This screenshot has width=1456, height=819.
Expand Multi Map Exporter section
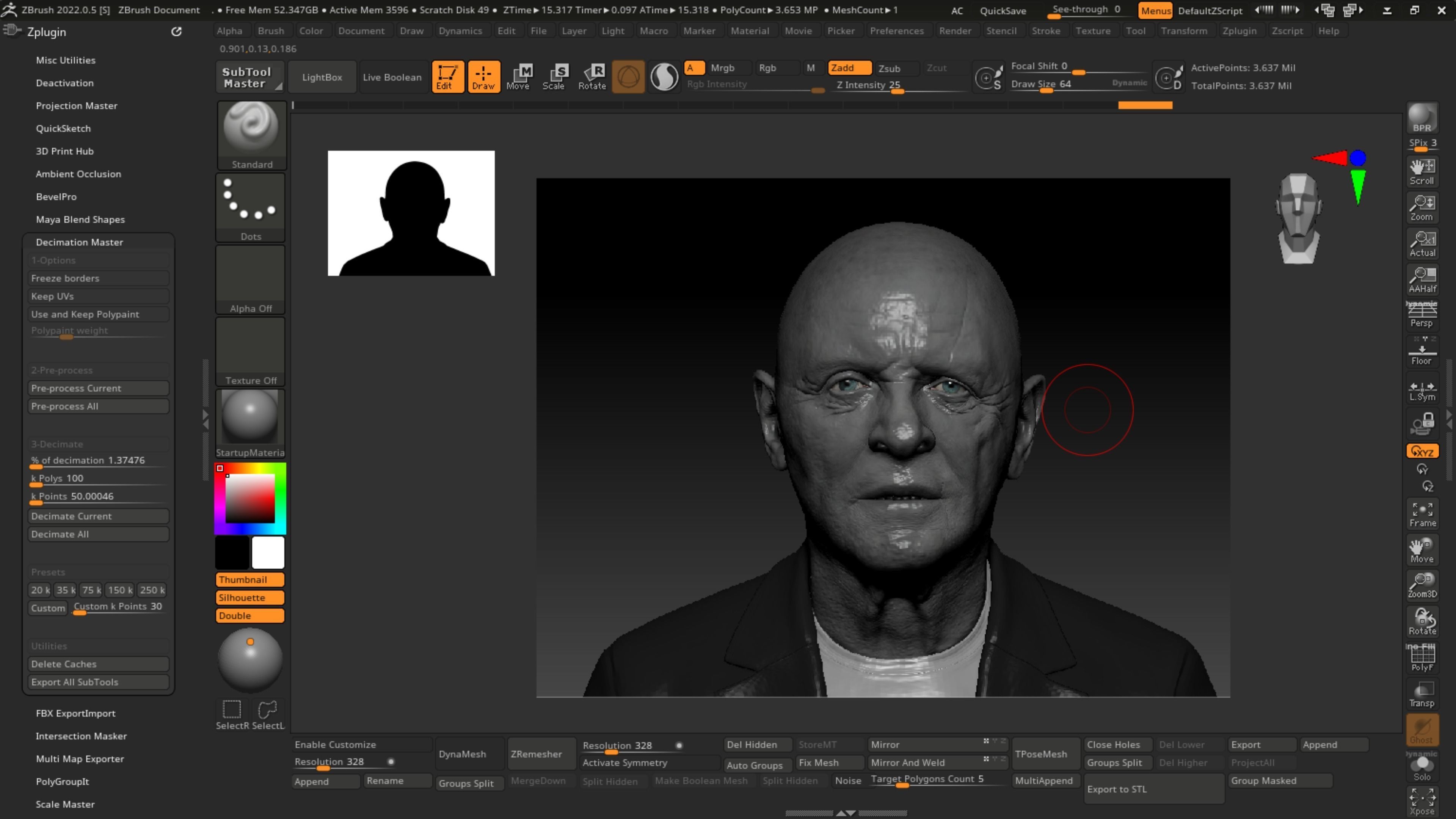coord(80,758)
